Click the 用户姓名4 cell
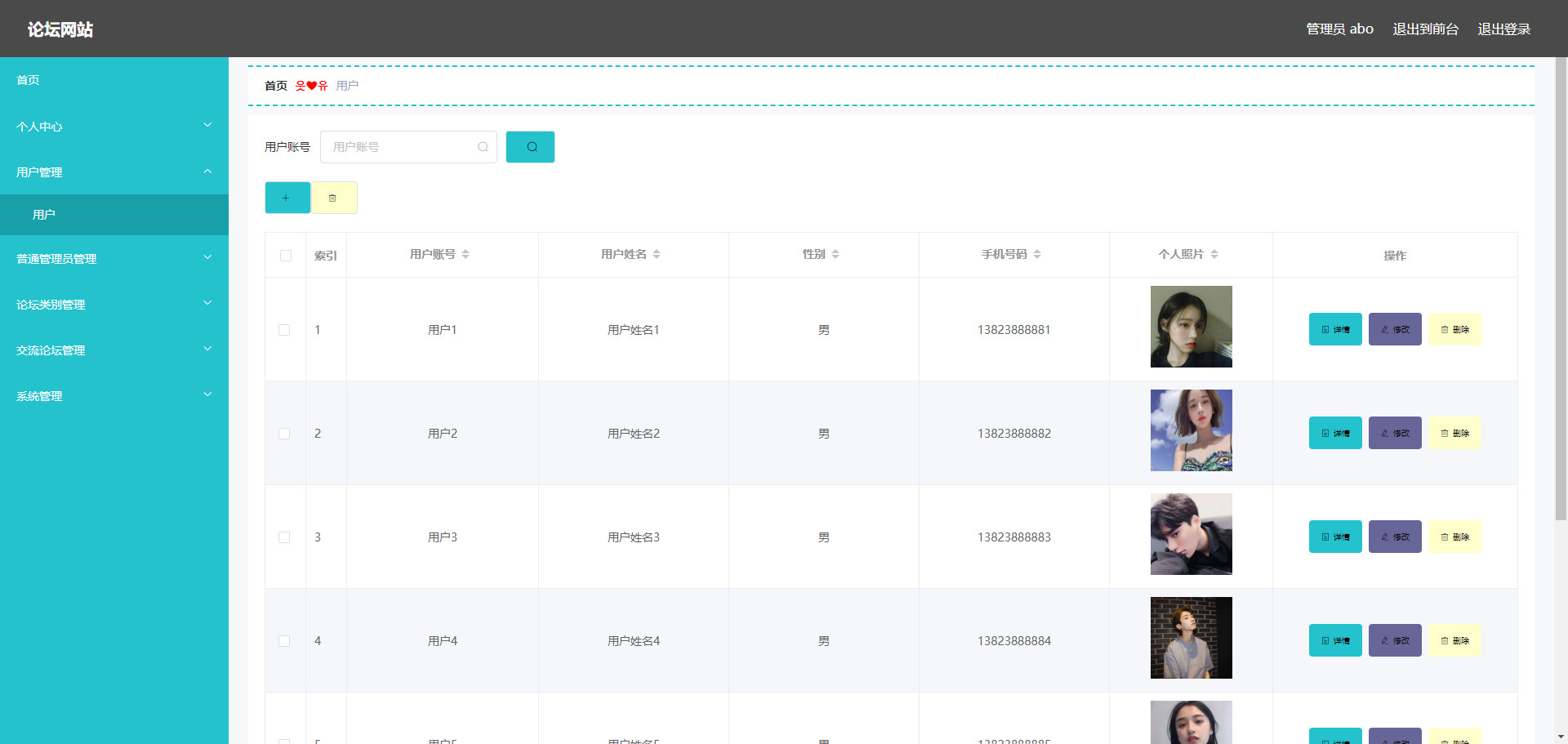The height and width of the screenshot is (744, 1568). coord(634,641)
